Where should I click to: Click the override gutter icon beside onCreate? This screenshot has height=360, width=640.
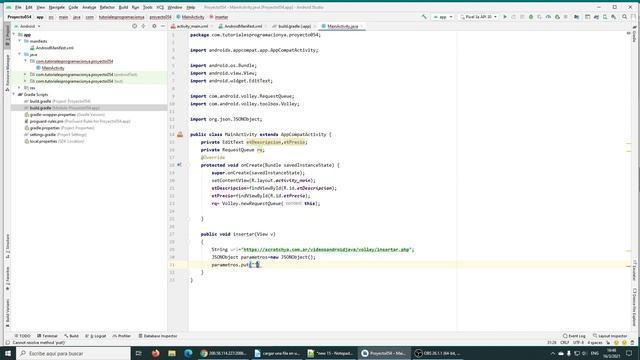179,165
